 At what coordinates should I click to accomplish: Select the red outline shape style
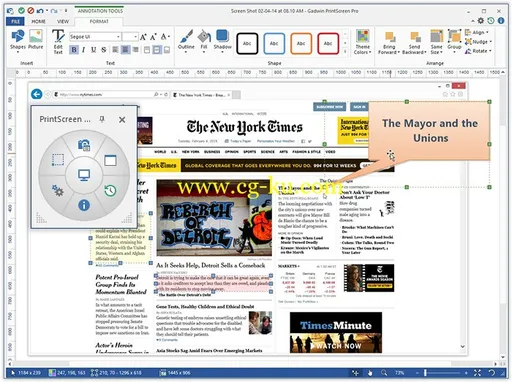coord(328,43)
